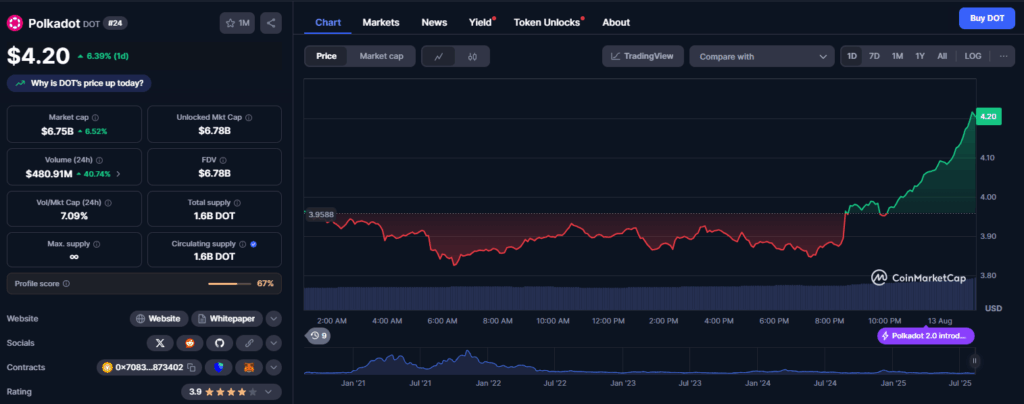This screenshot has height=404, width=1024.
Task: Open the Reddit social link
Action: click(189, 343)
